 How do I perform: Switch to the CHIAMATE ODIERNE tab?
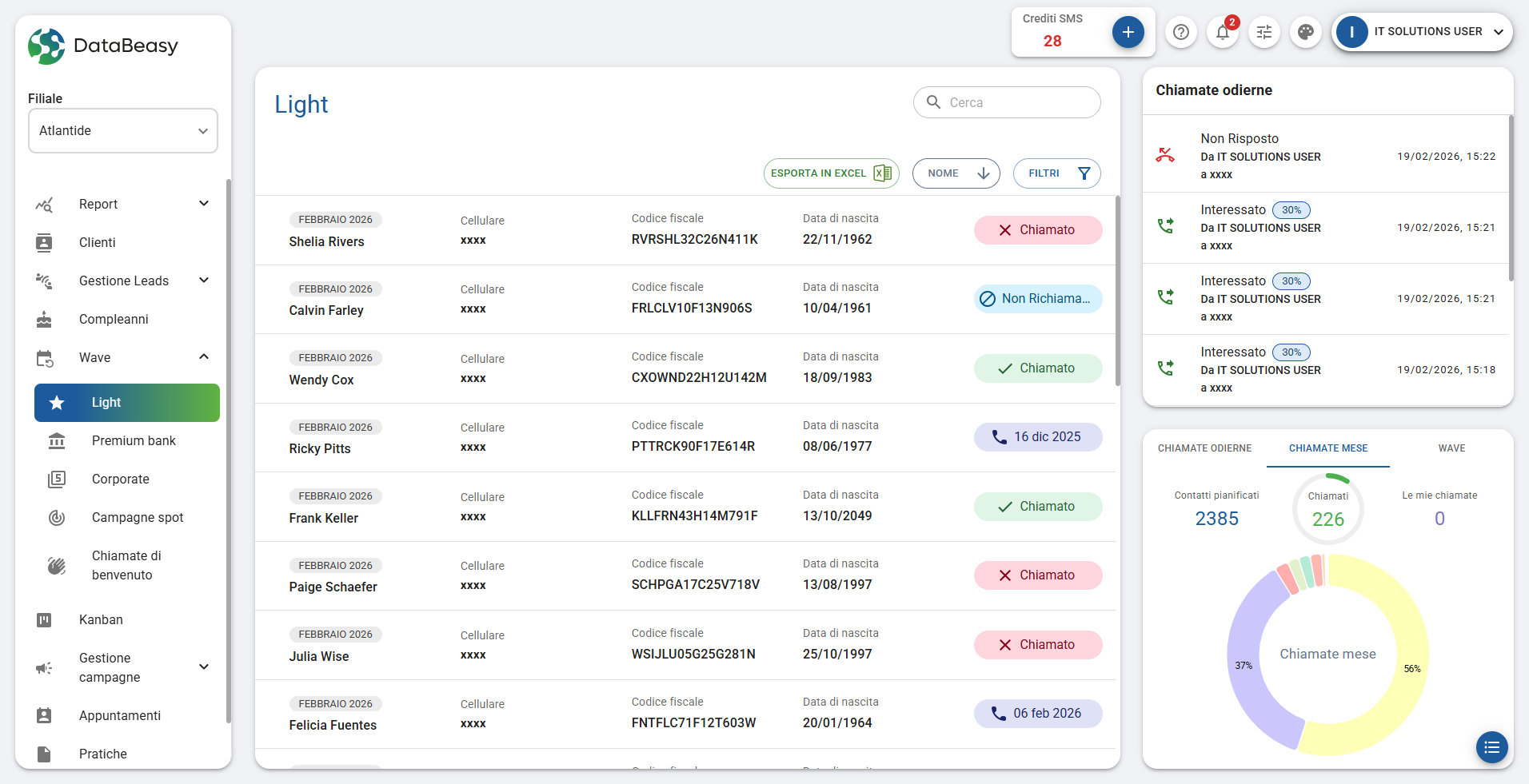click(1204, 448)
